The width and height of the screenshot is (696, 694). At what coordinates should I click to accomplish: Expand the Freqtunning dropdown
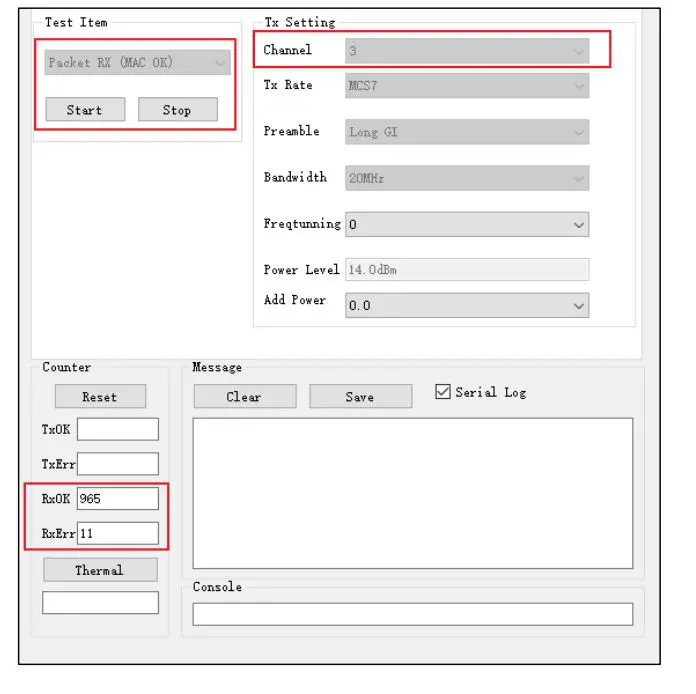pyautogui.click(x=467, y=224)
